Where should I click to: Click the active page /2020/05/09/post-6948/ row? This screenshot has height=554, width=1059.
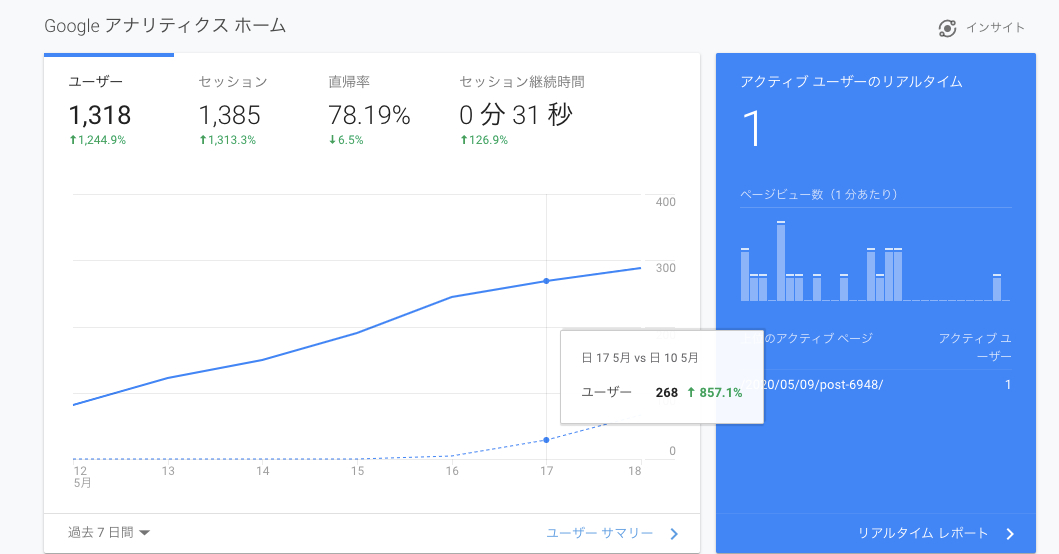[876, 384]
